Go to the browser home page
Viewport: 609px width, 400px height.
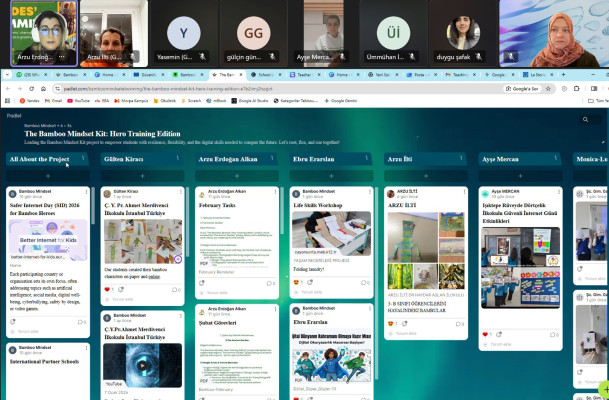coord(44,89)
